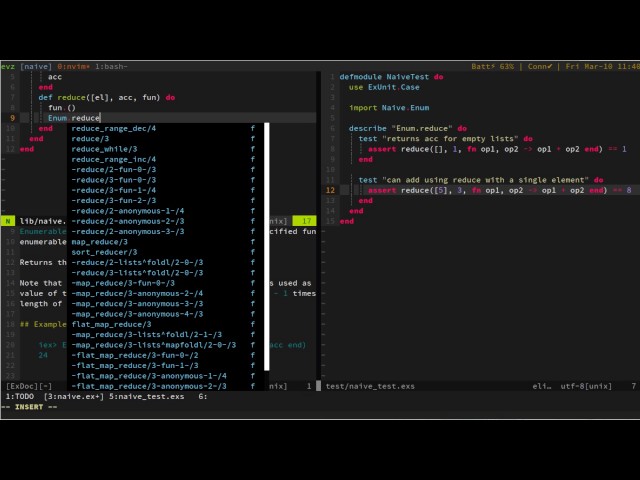
Task: Open the 3:naive.ex+ vim tab
Action: tap(74, 397)
